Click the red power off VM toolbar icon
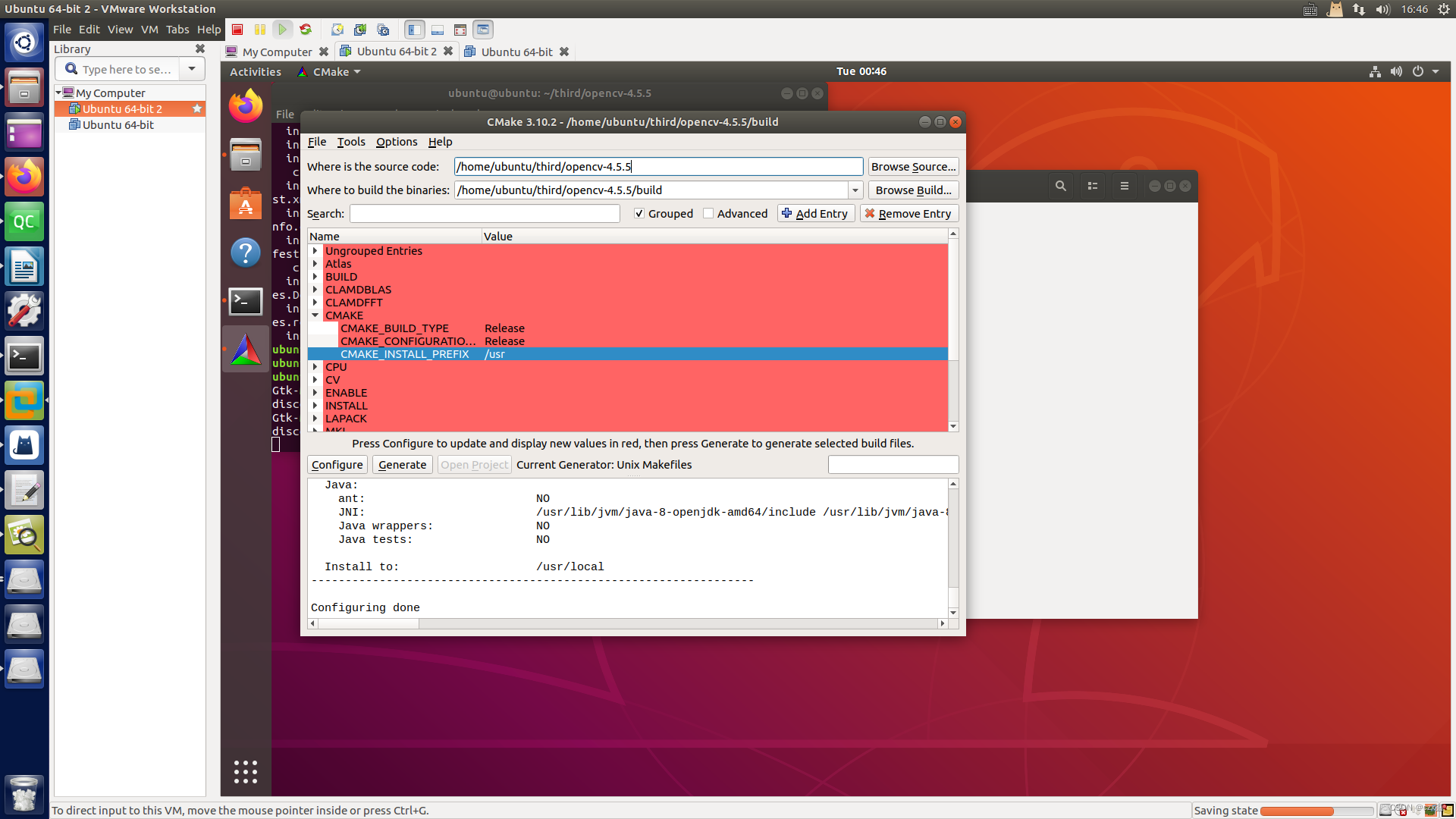Viewport: 1456px width, 819px height. (x=237, y=30)
